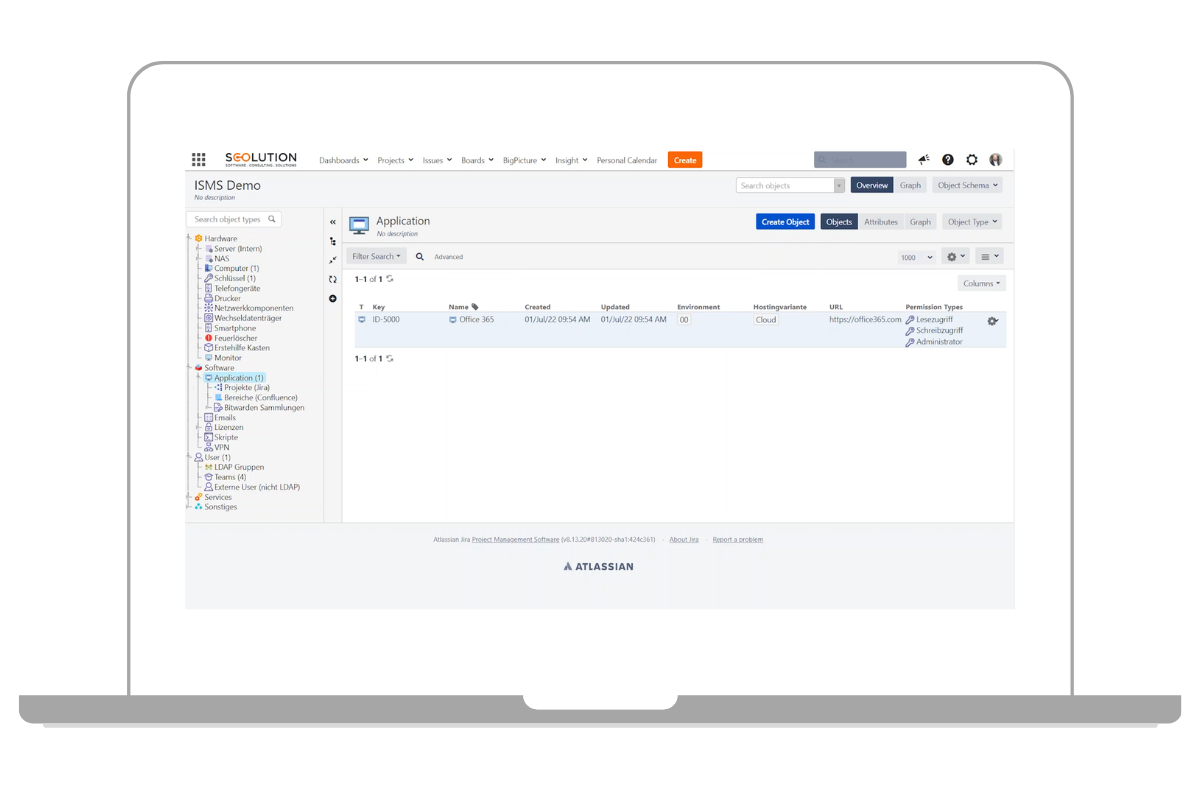Open the Object Schema dropdown
This screenshot has width=1200, height=790.
point(967,185)
